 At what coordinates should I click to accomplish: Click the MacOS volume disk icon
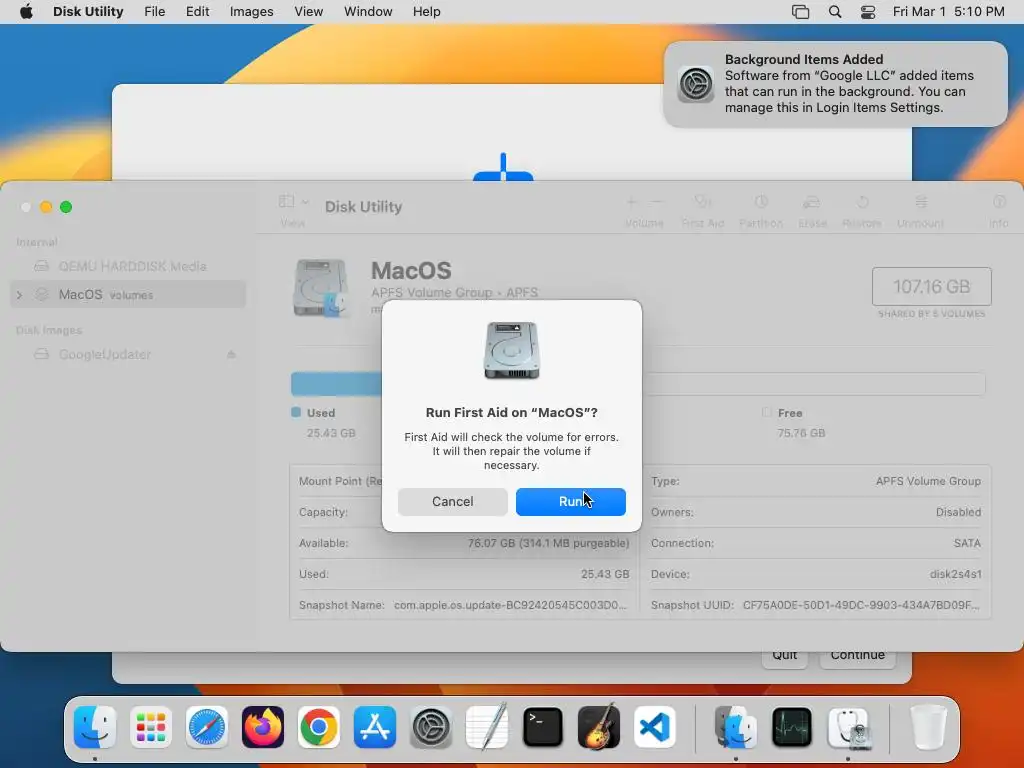(320, 288)
